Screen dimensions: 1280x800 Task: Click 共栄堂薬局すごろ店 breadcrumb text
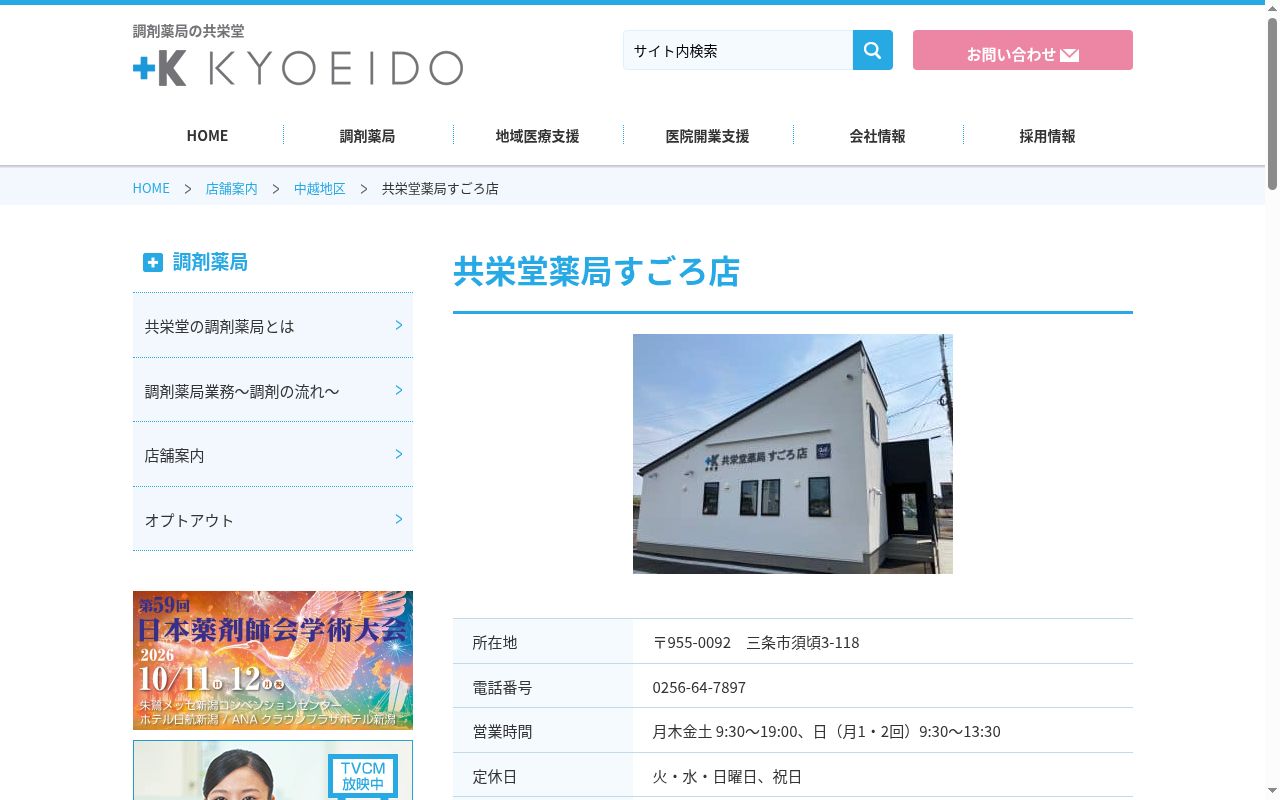pos(440,188)
